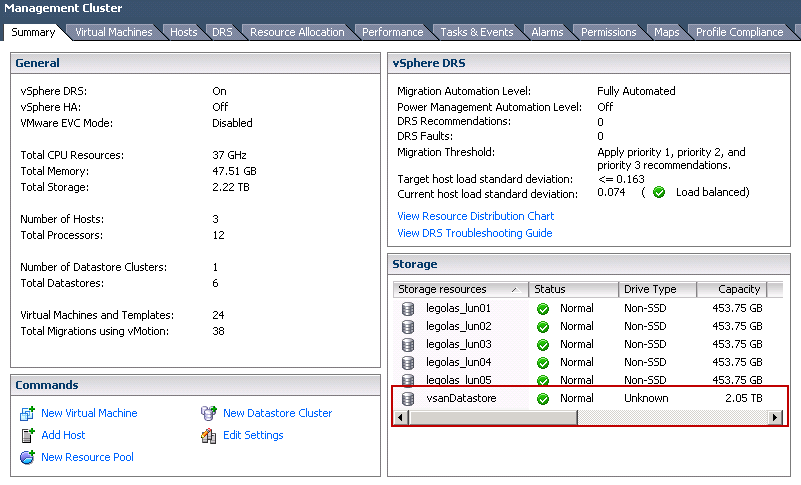Click the storage list scroll right arrow
The image size is (801, 485).
(775, 417)
